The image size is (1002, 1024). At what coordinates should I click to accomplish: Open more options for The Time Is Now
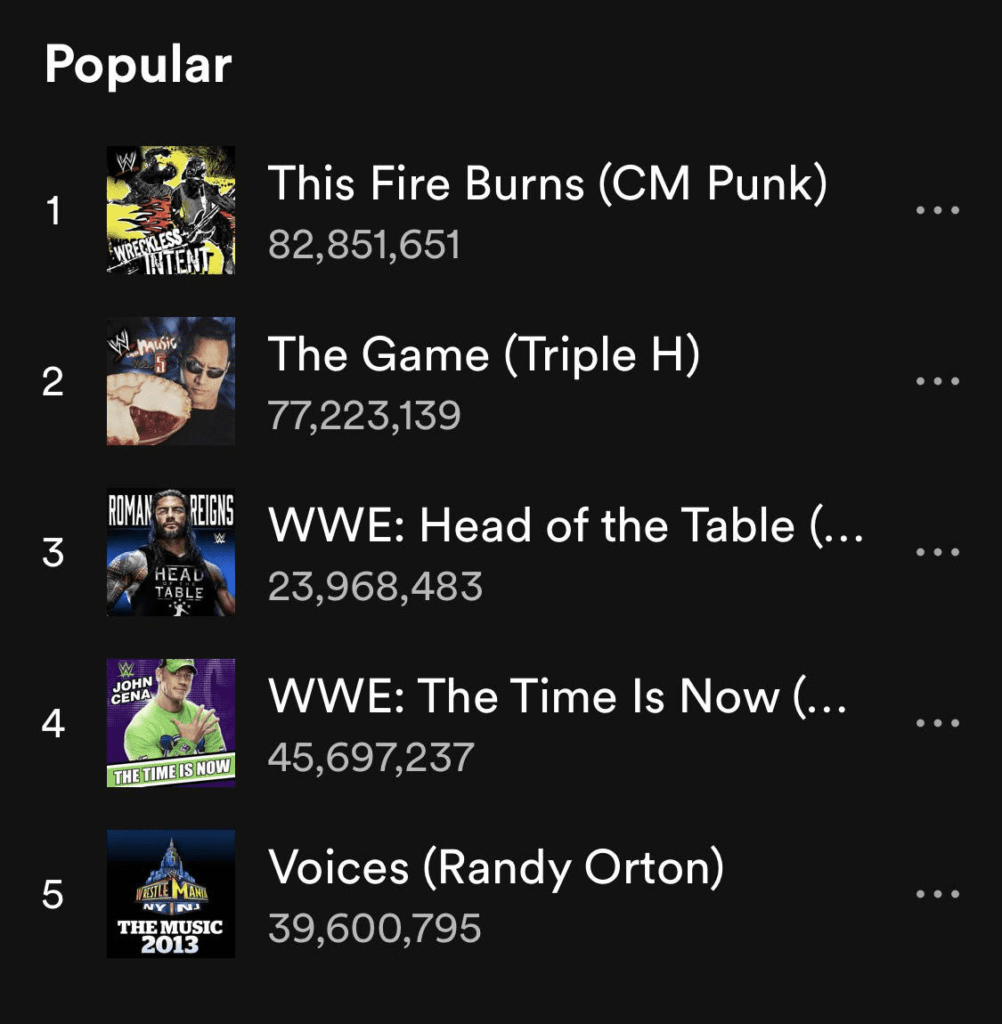click(937, 723)
